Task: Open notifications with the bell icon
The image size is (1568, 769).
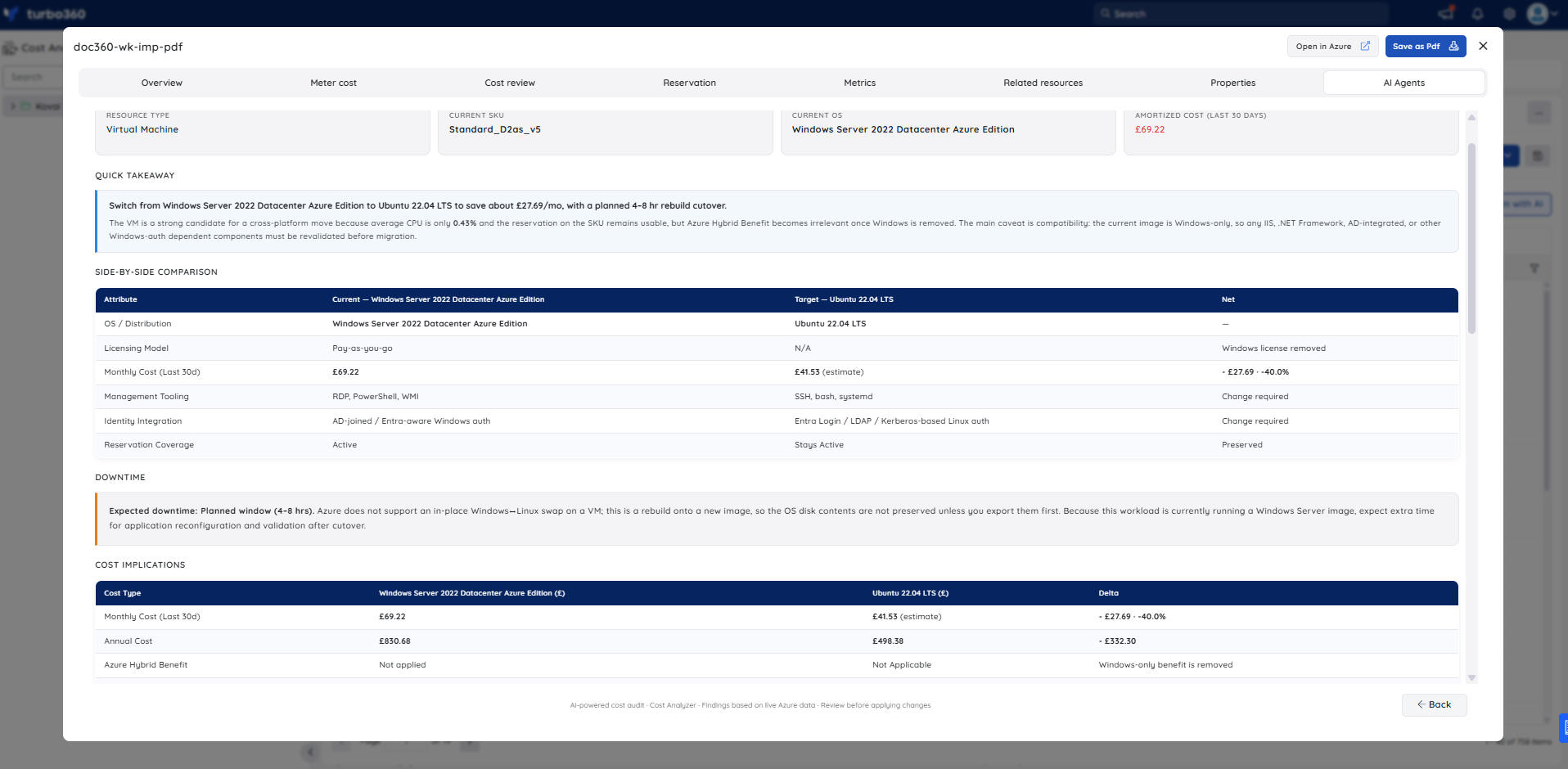Action: pyautogui.click(x=1477, y=14)
